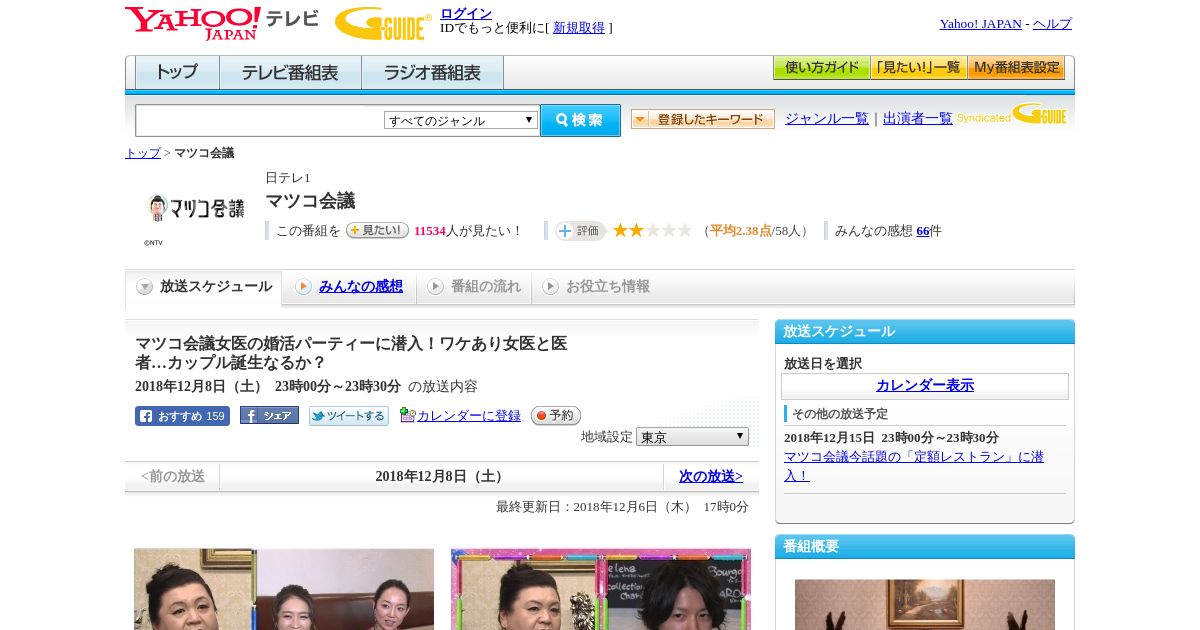The height and width of the screenshot is (630, 1200).
Task: Open the 66 impressions count link
Action: pos(923,231)
